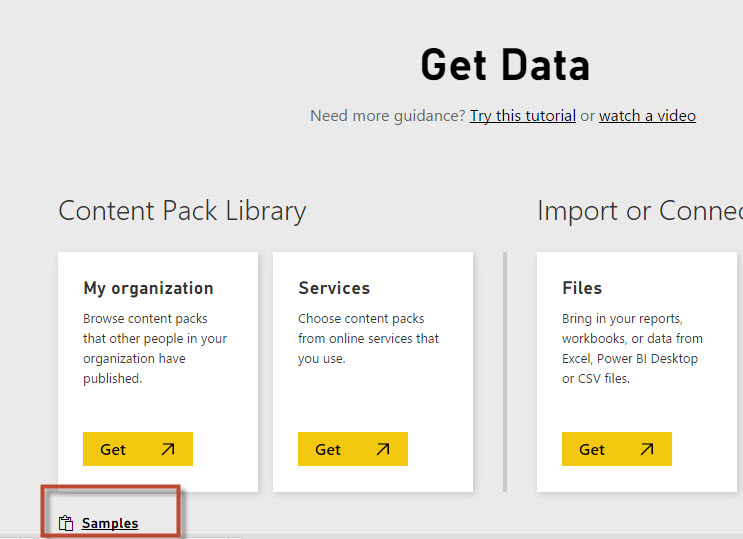743x539 pixels.
Task: Click the Services card description text
Action: [x=368, y=339]
